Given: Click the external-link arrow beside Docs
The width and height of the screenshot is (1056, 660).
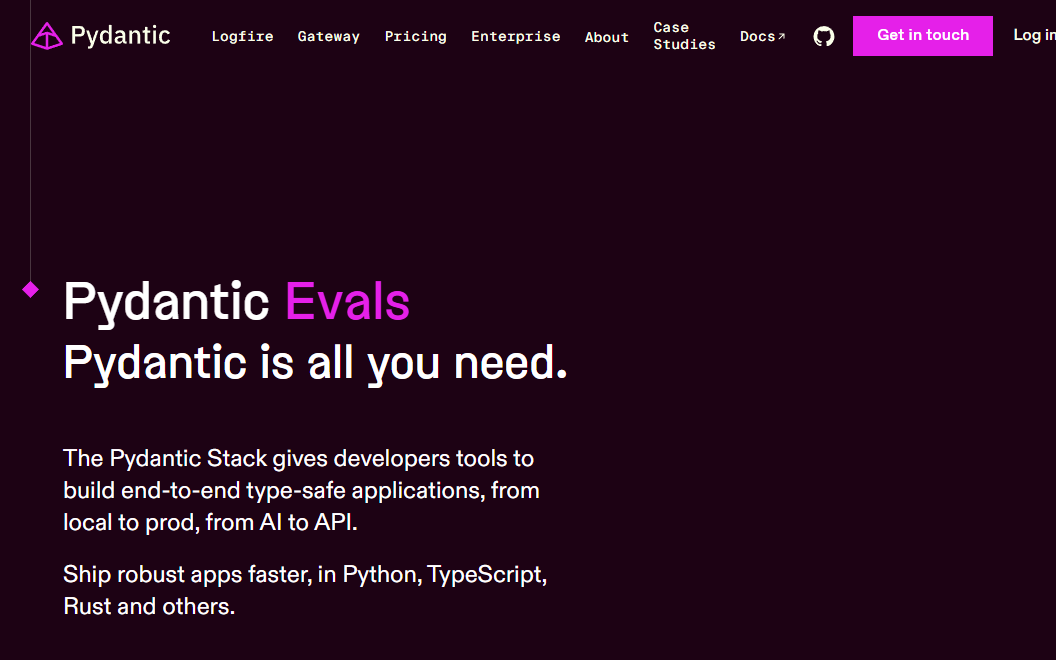Looking at the screenshot, I should [782, 37].
